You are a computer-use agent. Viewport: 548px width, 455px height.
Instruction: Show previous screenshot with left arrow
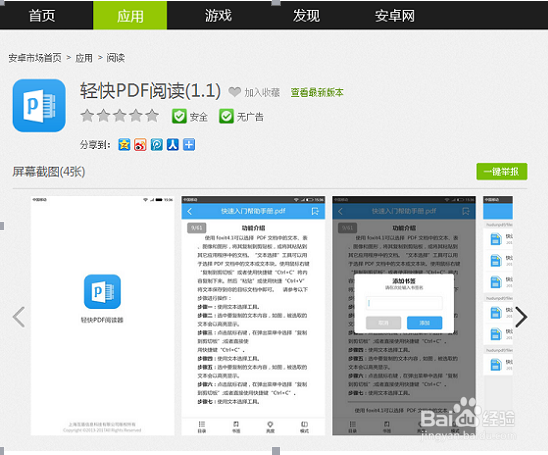(x=19, y=317)
